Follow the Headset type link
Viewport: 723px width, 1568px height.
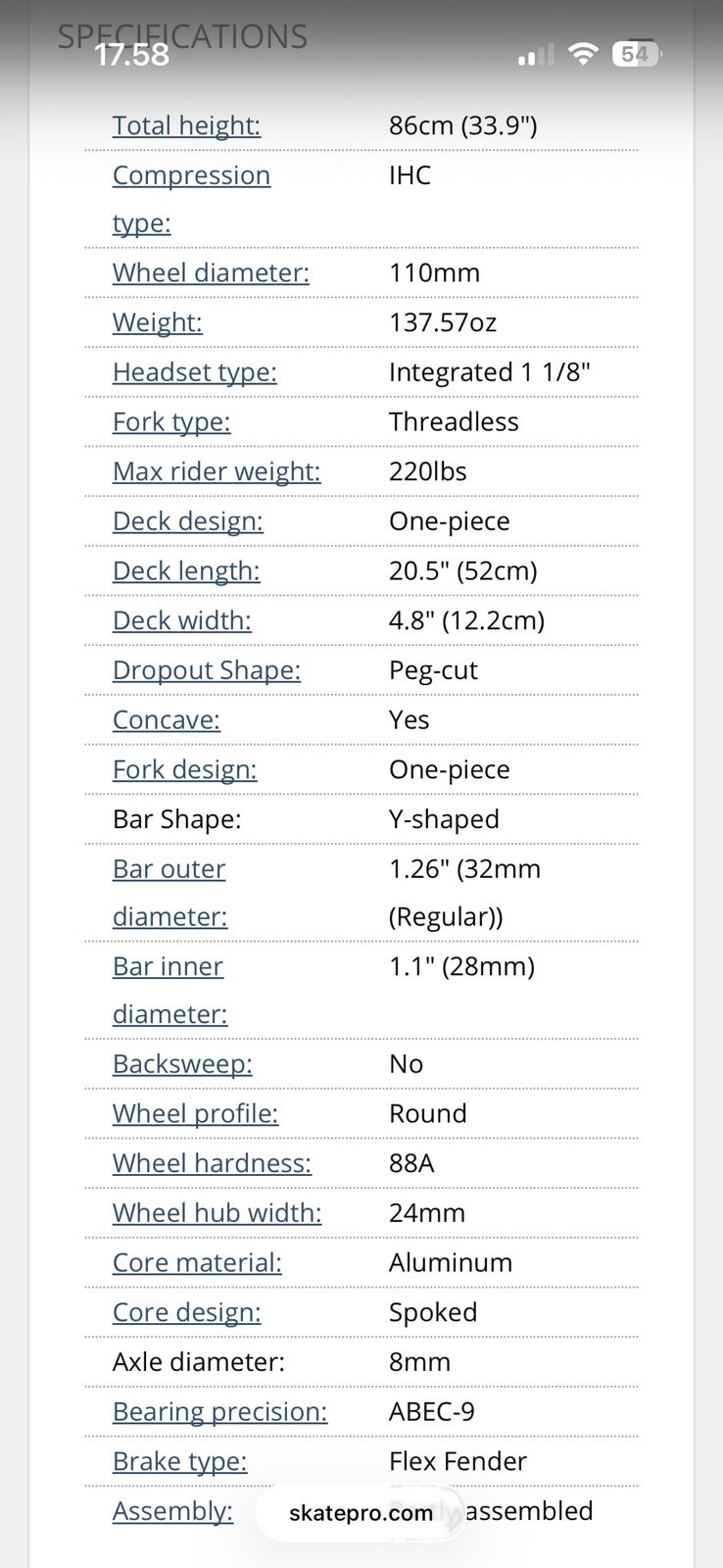(x=194, y=372)
